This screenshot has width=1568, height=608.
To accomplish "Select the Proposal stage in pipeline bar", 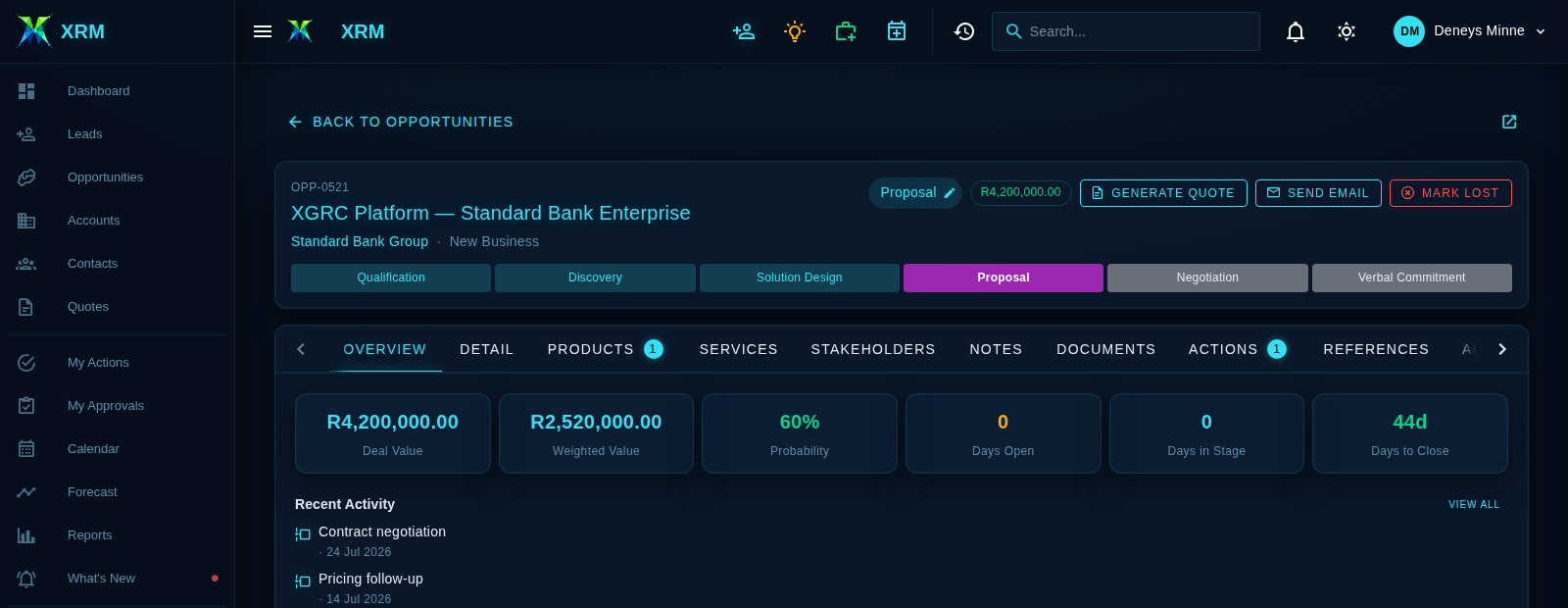I will pos(1004,278).
